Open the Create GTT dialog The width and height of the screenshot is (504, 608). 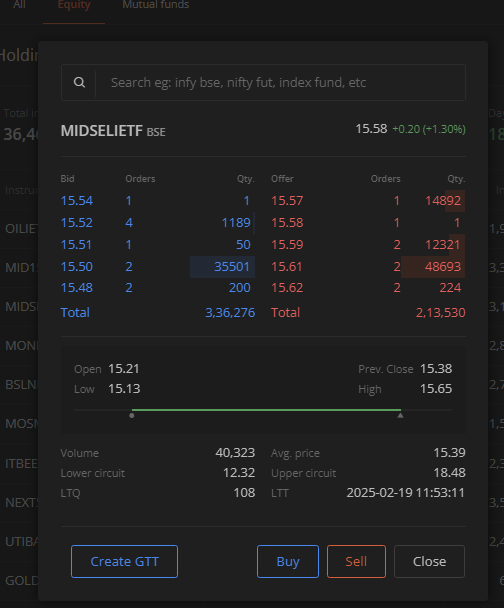coord(124,561)
